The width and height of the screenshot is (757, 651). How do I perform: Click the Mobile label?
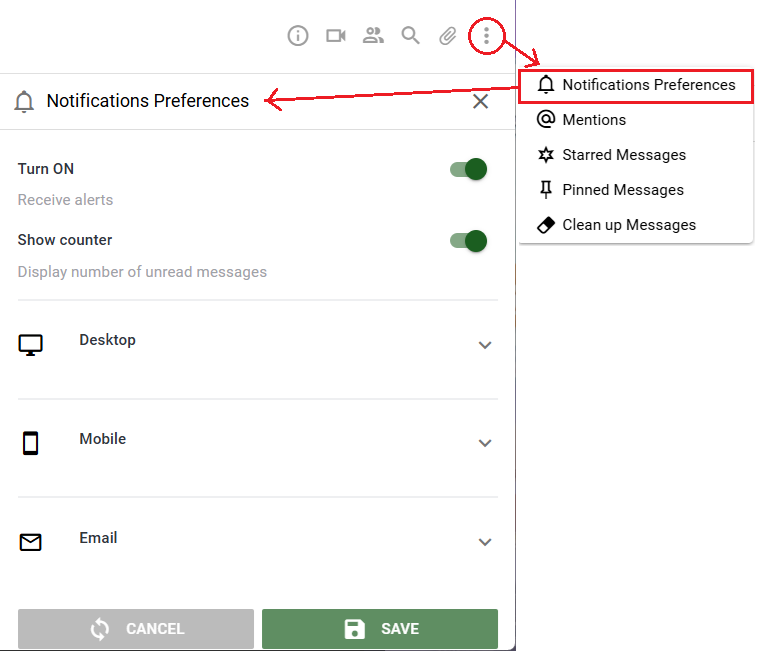(102, 439)
